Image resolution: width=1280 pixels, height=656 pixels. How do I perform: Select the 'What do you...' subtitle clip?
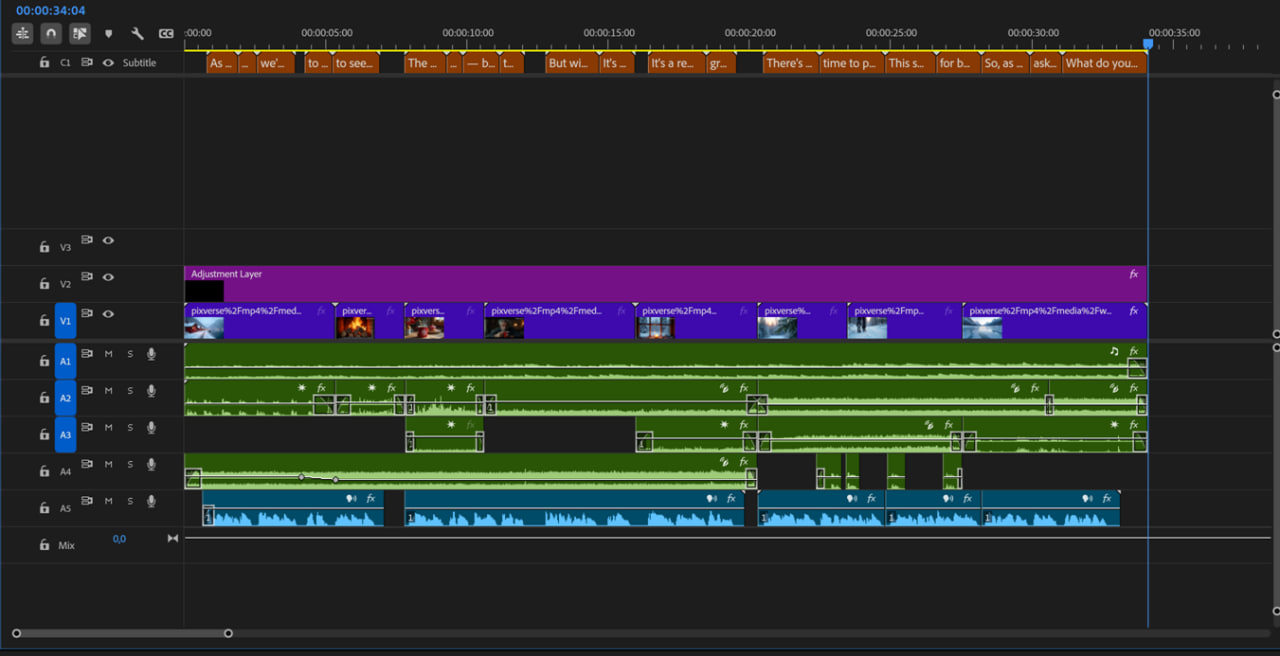coord(1102,63)
